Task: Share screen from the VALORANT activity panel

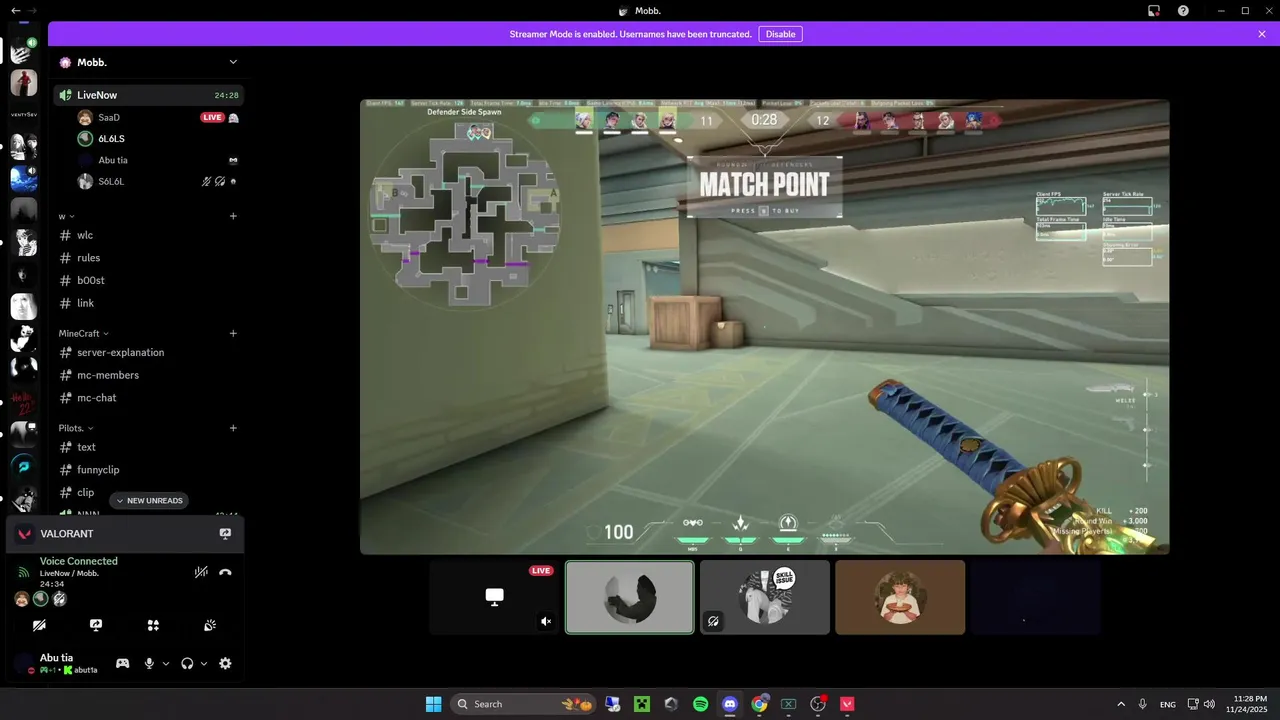Action: pyautogui.click(x=225, y=534)
